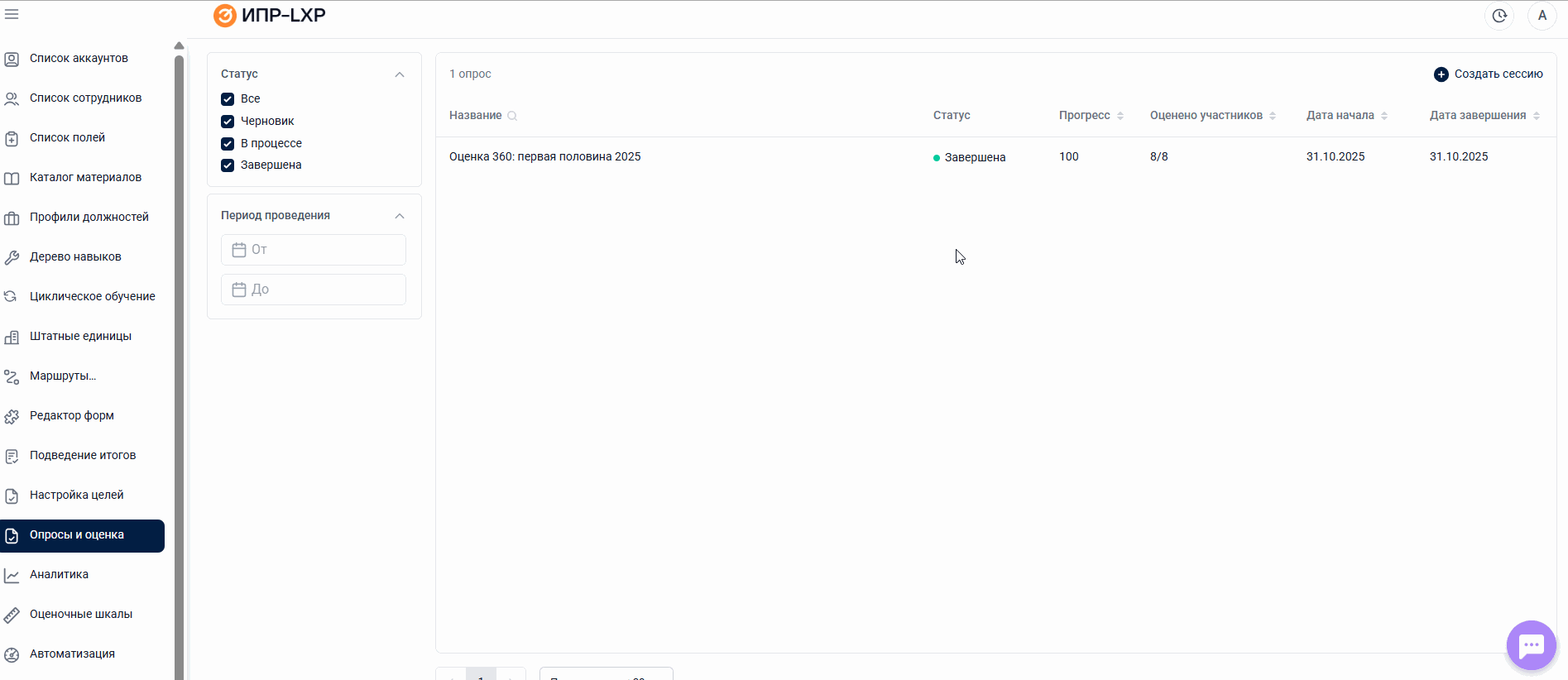The width and height of the screenshot is (1568, 680).
Task: Click the plus icon for creating session
Action: 1441,74
